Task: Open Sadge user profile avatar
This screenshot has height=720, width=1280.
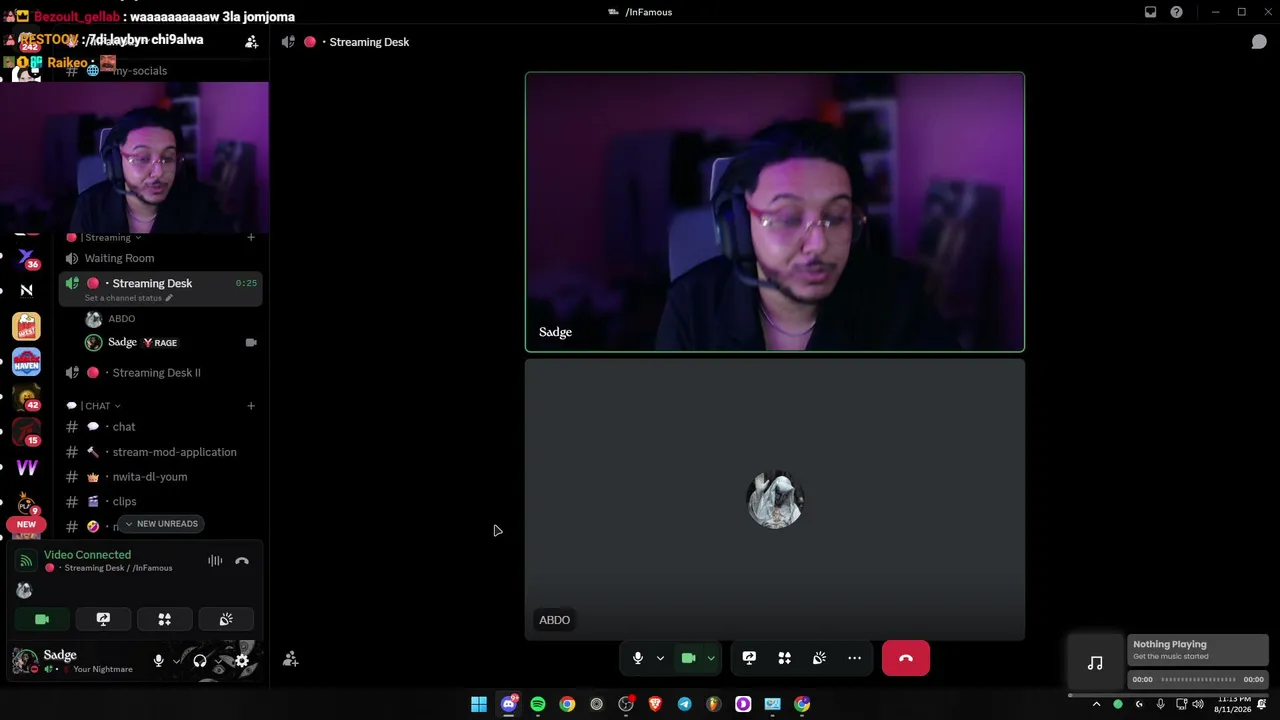Action: (25, 661)
